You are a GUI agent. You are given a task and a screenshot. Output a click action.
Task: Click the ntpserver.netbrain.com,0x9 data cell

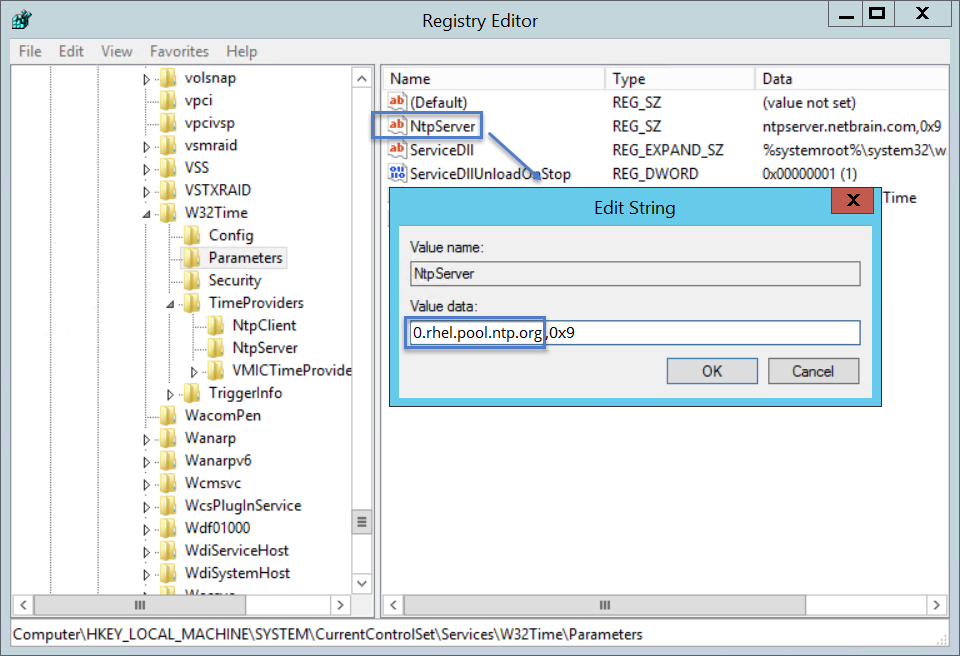click(852, 126)
